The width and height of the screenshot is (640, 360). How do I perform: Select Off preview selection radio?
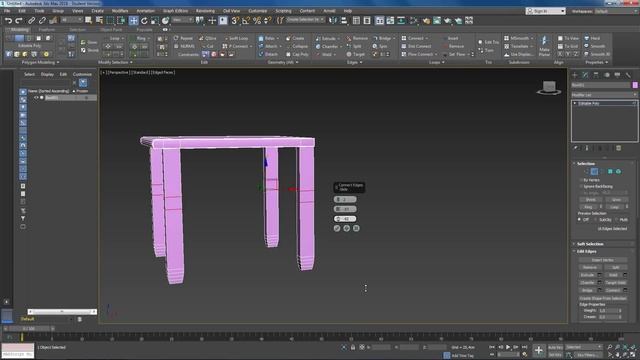coord(579,220)
